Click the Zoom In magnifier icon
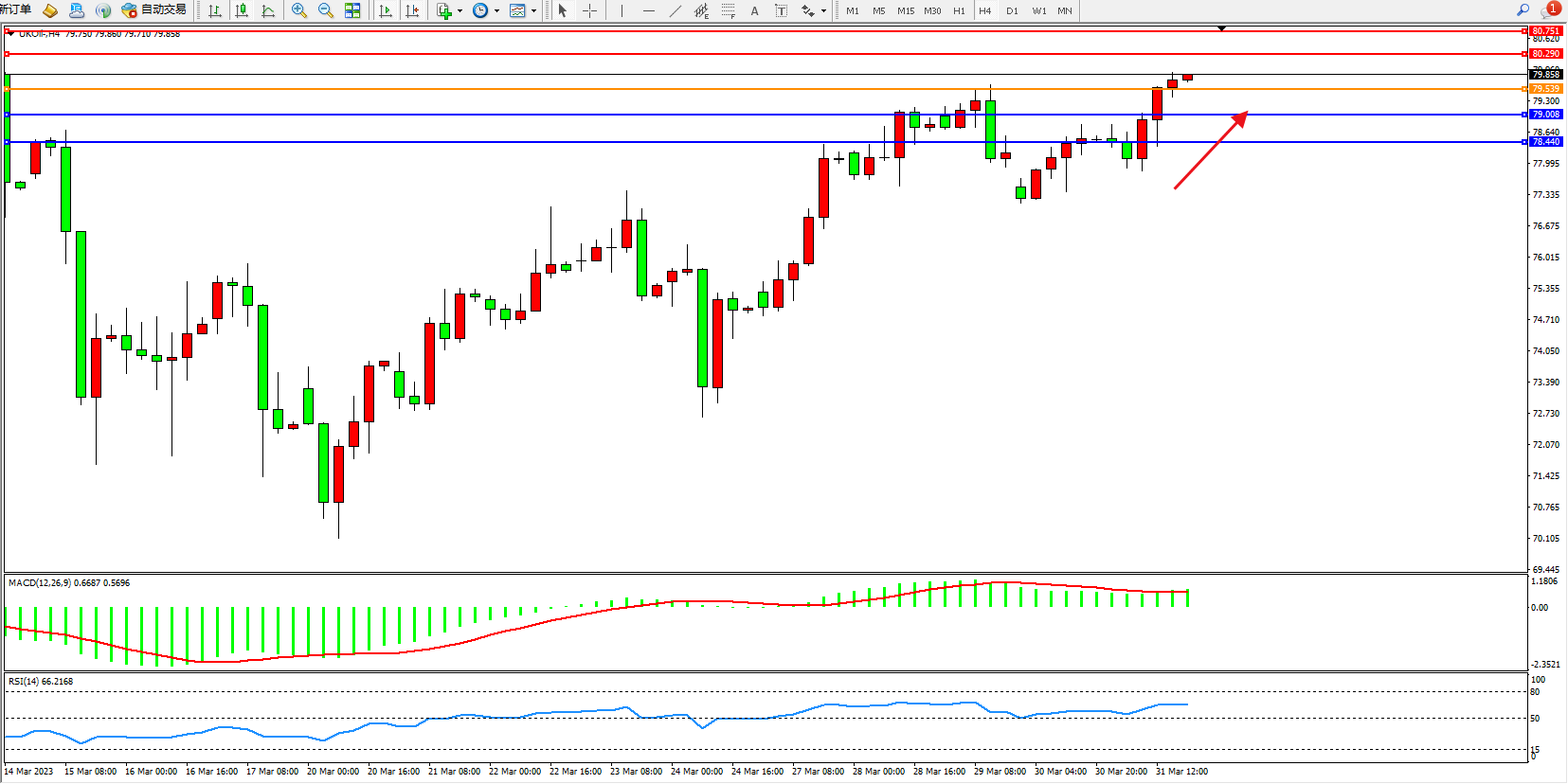The width and height of the screenshot is (1568, 784). click(299, 10)
